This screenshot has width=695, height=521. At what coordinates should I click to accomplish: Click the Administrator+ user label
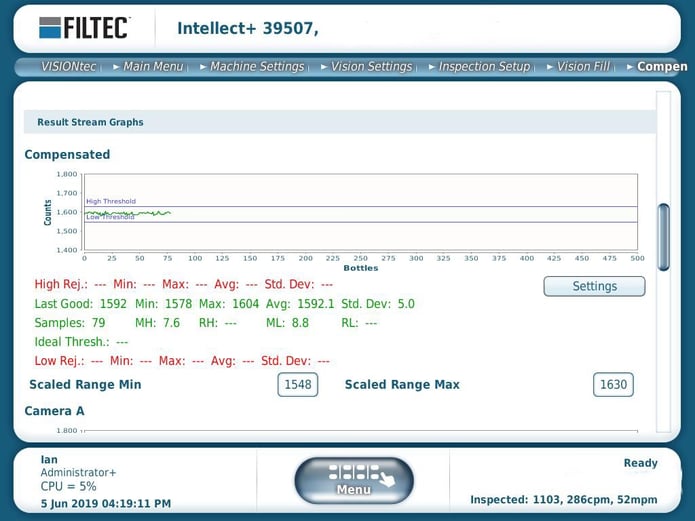tap(78, 473)
